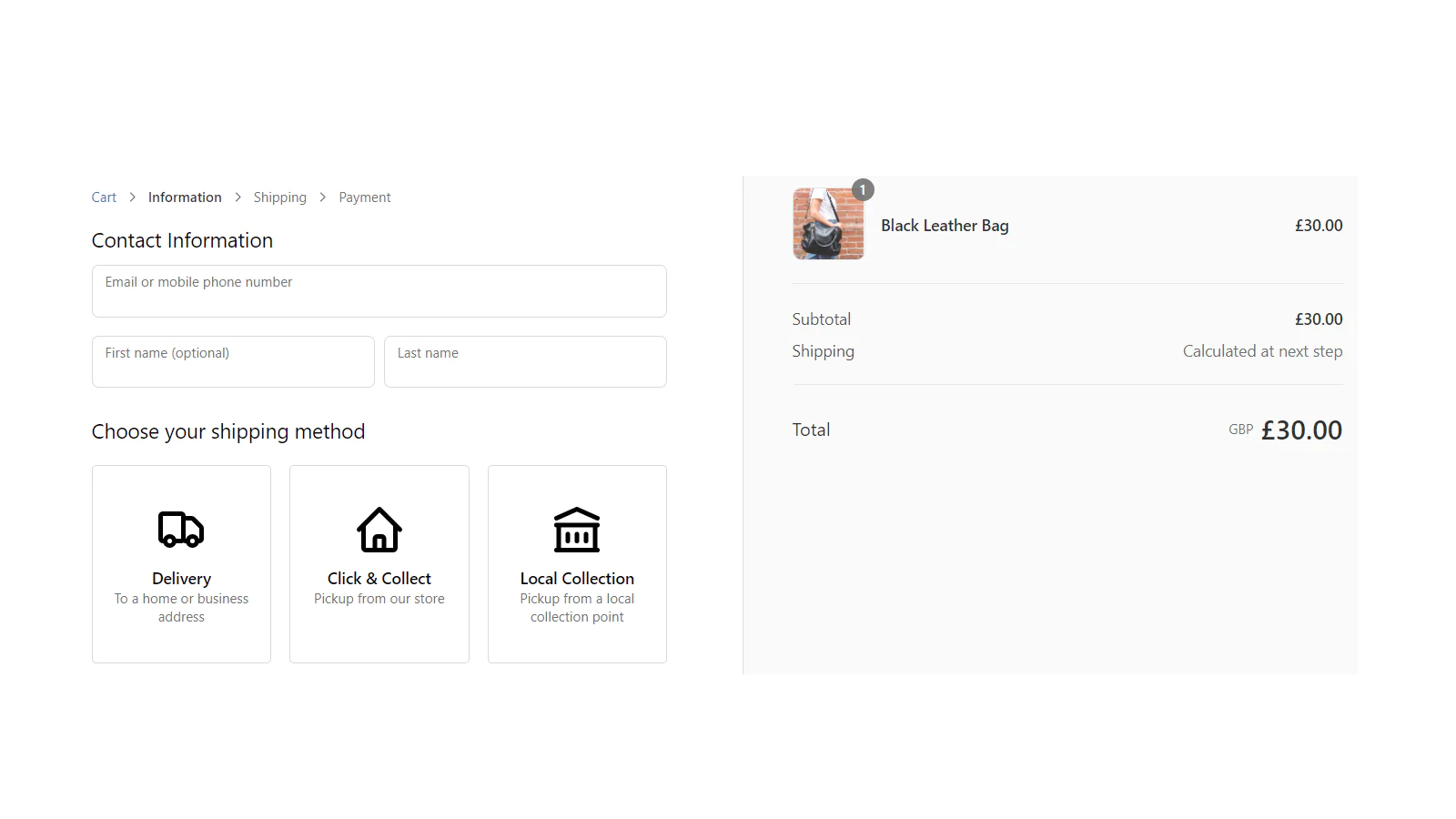Click the quantity badge on the bag thumbnail
Image resolution: width=1456 pixels, height=819 pixels.
click(863, 190)
